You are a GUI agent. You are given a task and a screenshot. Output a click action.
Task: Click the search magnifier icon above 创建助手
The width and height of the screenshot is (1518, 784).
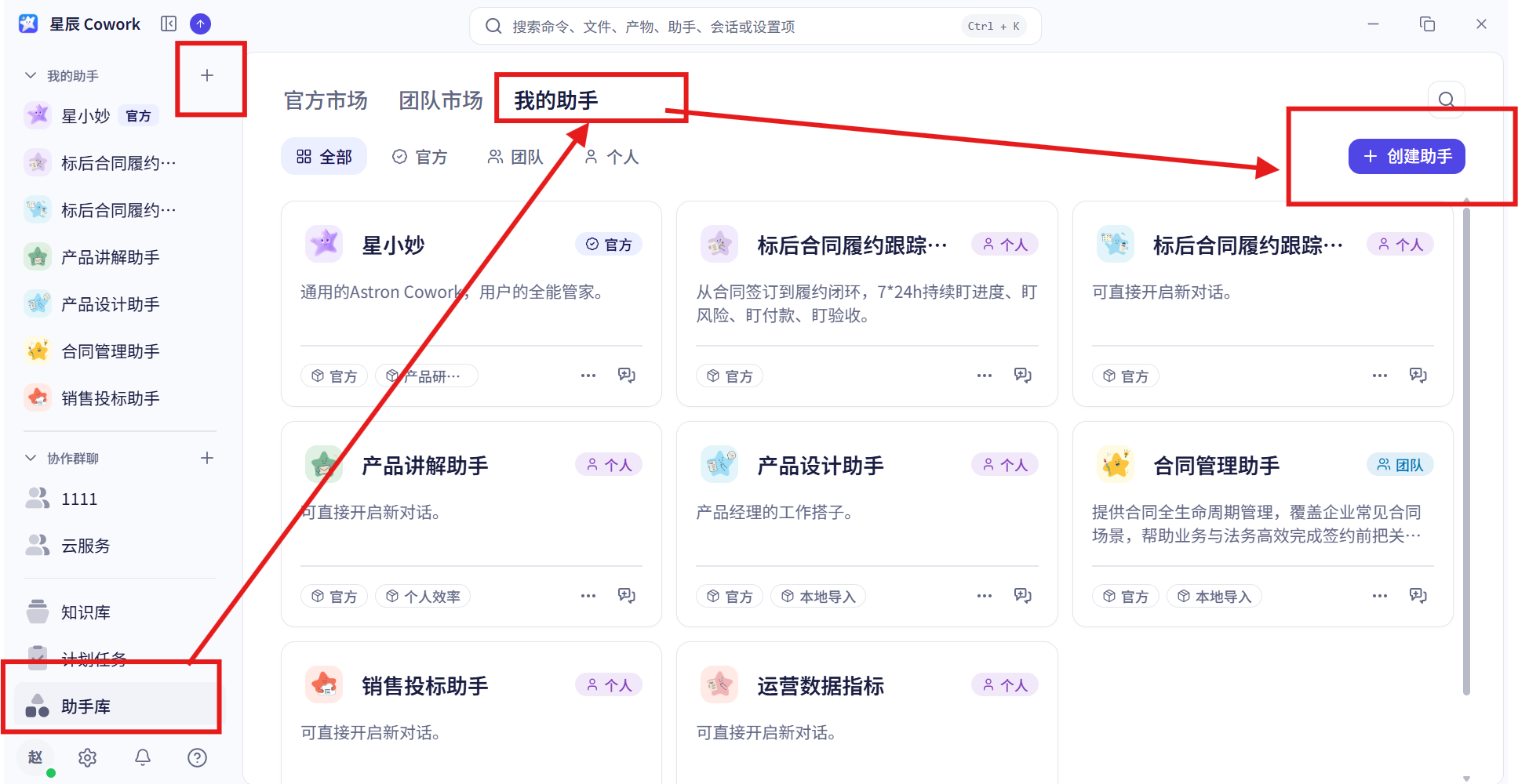[x=1447, y=100]
